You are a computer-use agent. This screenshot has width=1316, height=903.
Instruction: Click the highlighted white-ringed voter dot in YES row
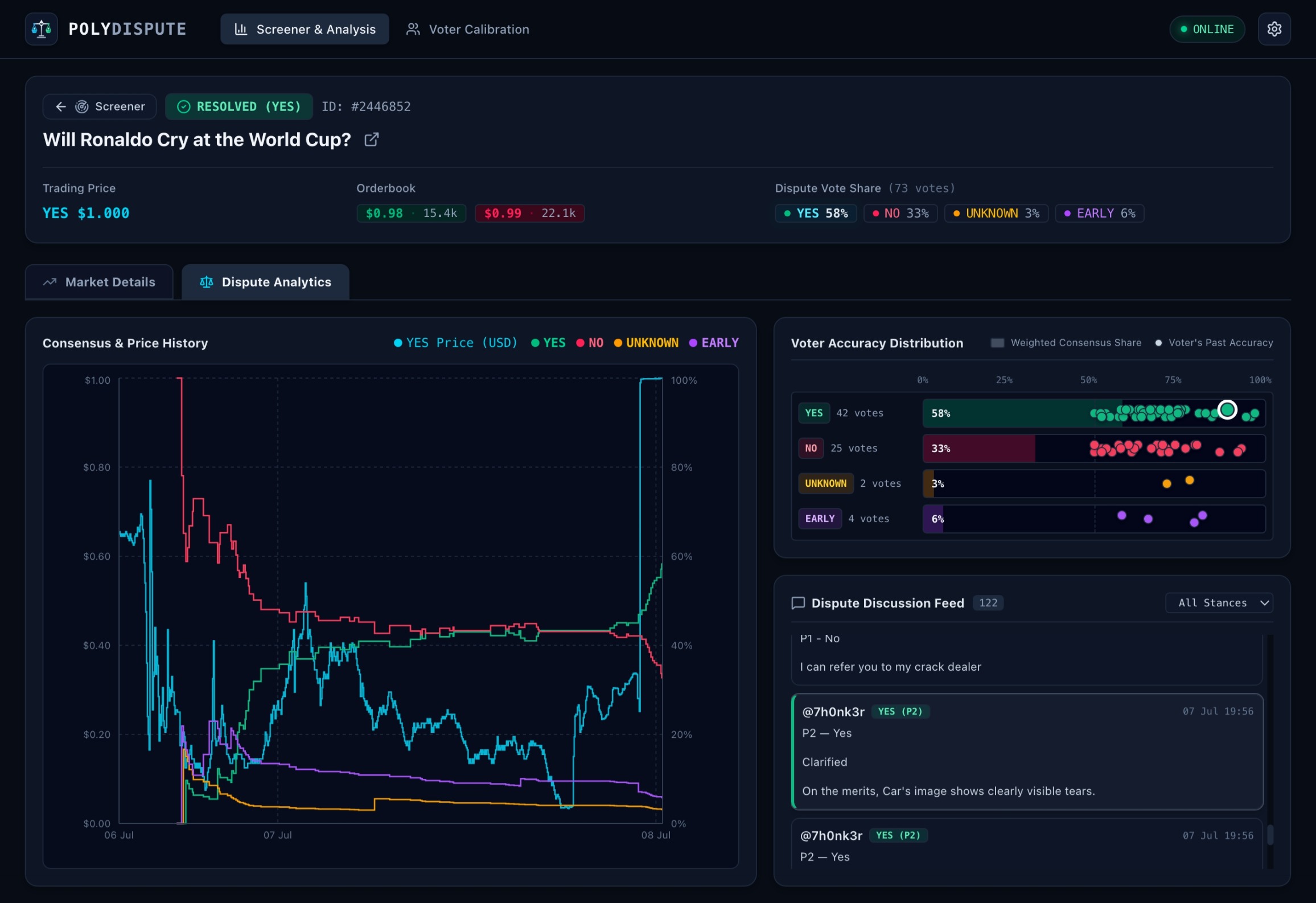1227,410
